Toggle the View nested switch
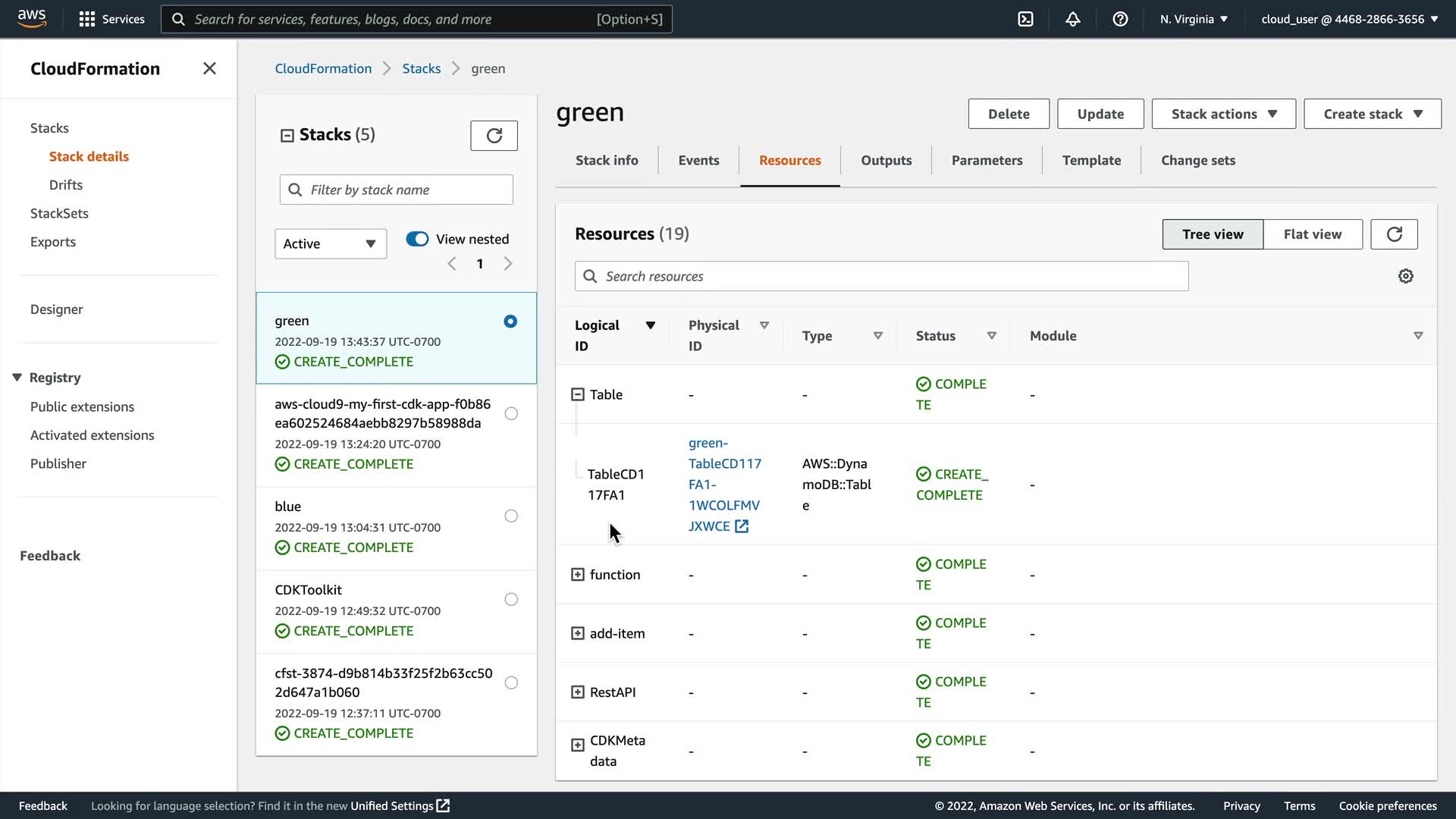1456x819 pixels. (417, 239)
